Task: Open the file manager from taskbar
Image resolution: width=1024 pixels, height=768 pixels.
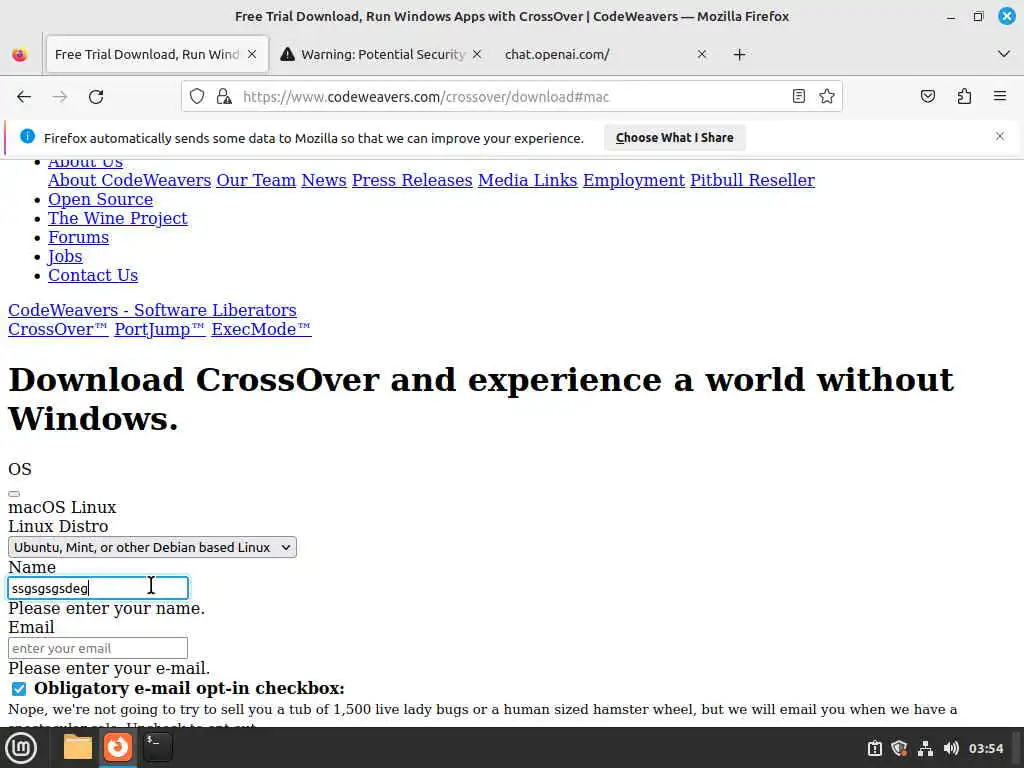Action: [x=78, y=747]
